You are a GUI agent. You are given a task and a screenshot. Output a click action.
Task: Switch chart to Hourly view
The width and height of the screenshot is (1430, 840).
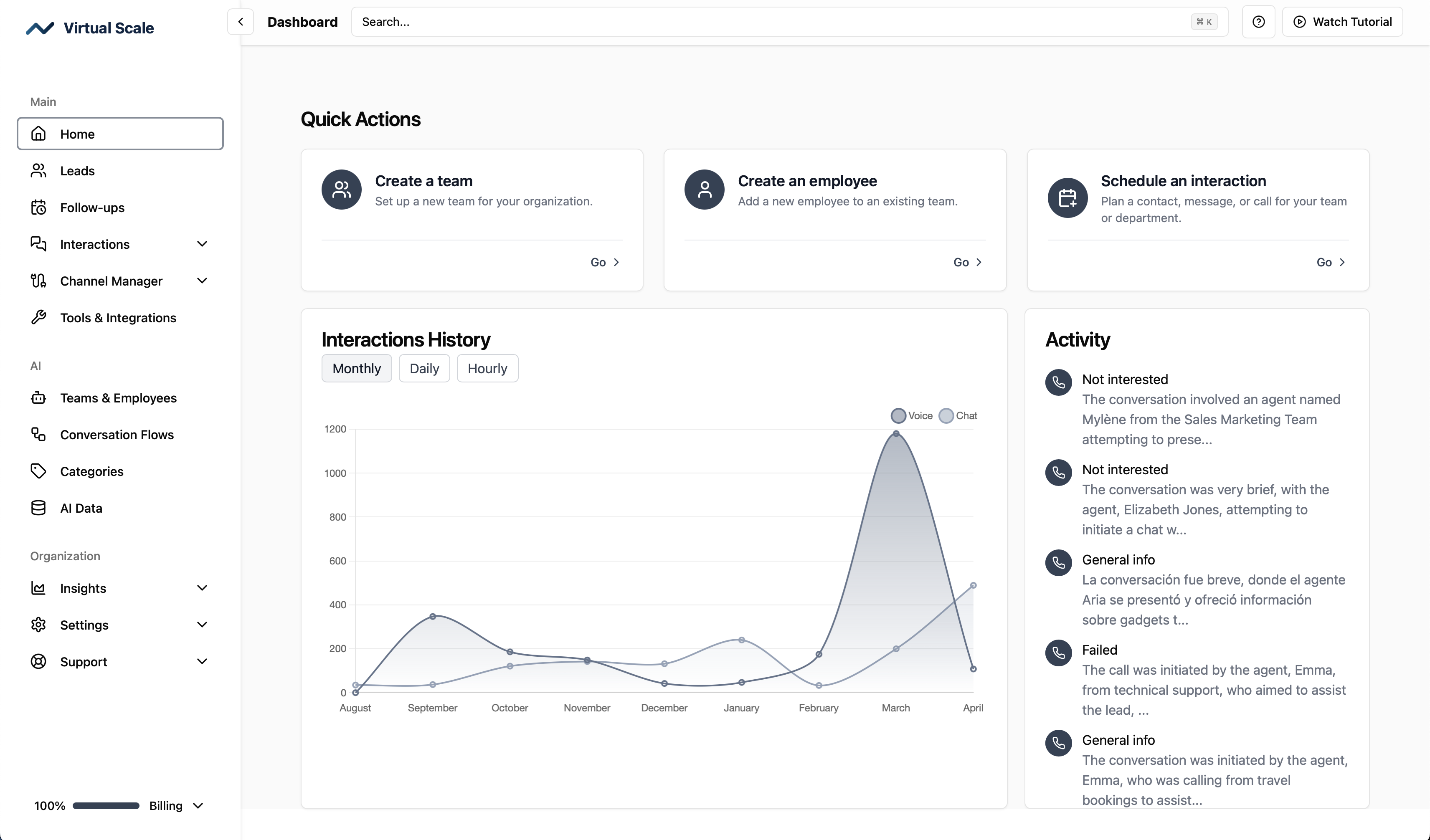pos(487,369)
